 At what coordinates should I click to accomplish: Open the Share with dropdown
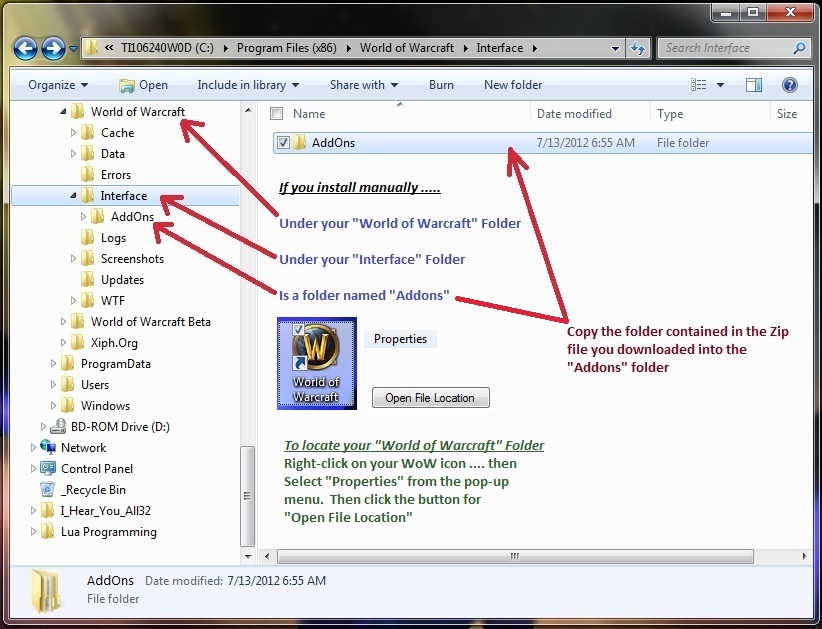(x=364, y=85)
